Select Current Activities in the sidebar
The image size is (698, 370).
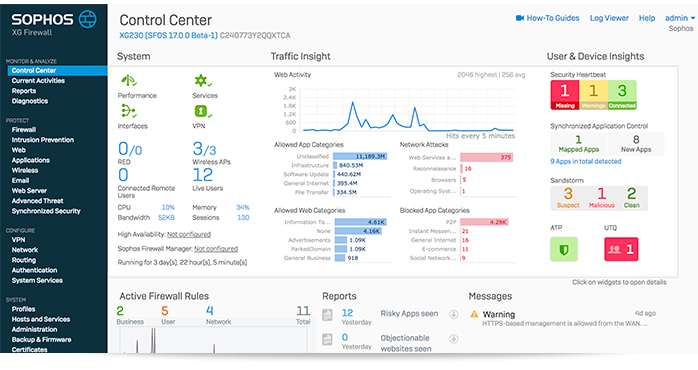click(38, 81)
